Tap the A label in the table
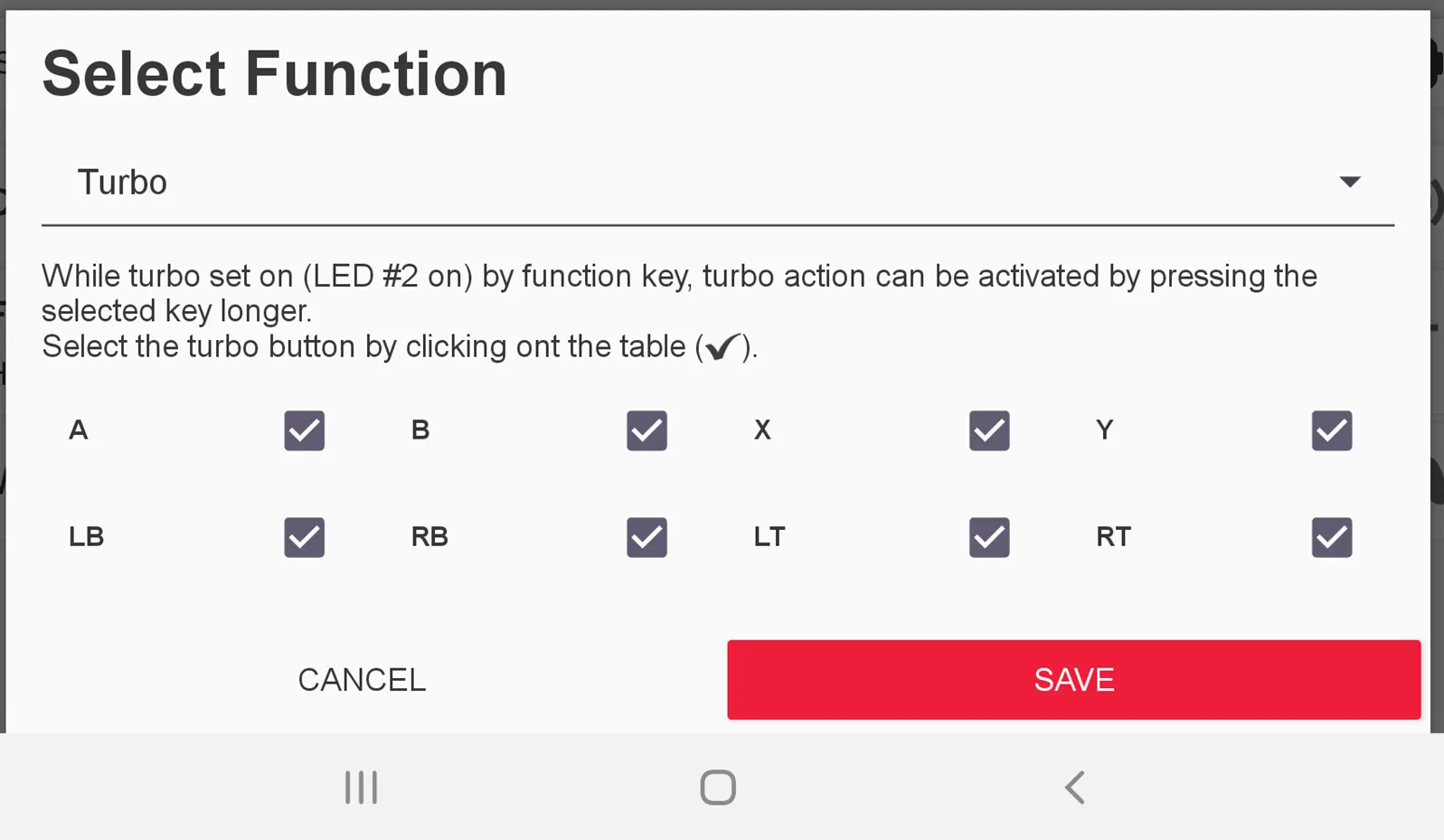Viewport: 1444px width, 840px height. 79,430
